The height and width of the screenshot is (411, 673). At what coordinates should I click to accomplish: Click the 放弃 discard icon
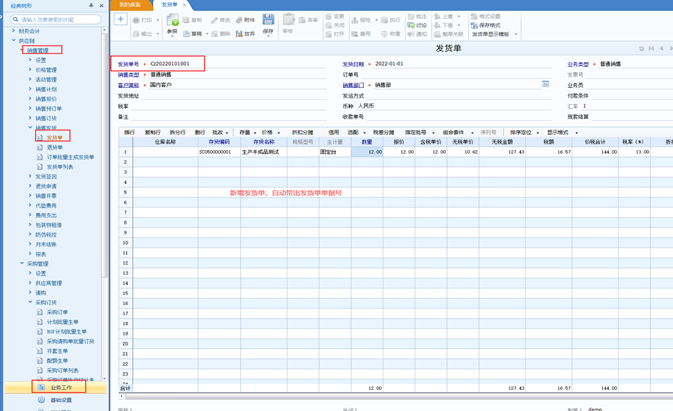239,34
